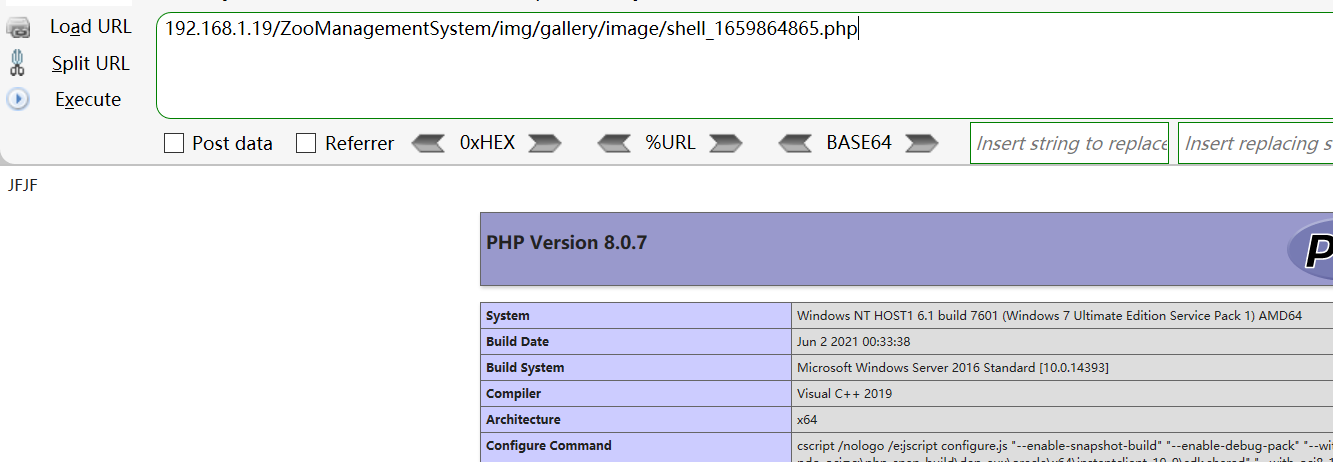
Task: Click the %URL encoding label
Action: click(x=670, y=143)
